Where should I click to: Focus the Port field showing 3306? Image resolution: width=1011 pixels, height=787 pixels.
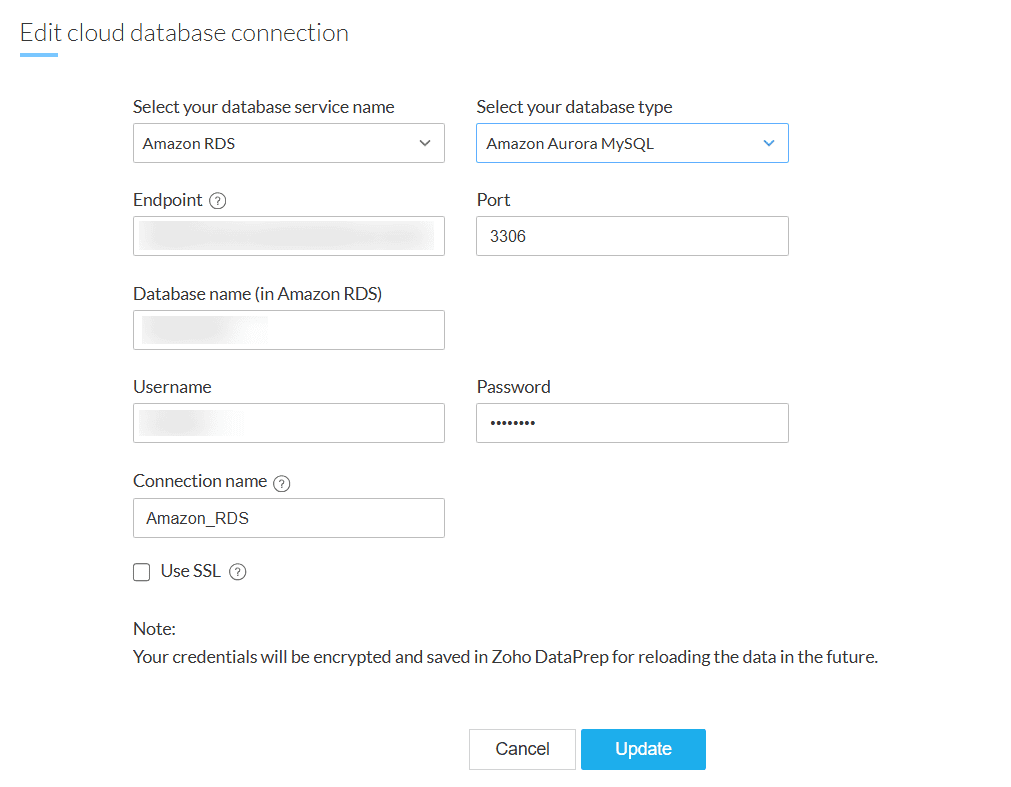tap(632, 236)
